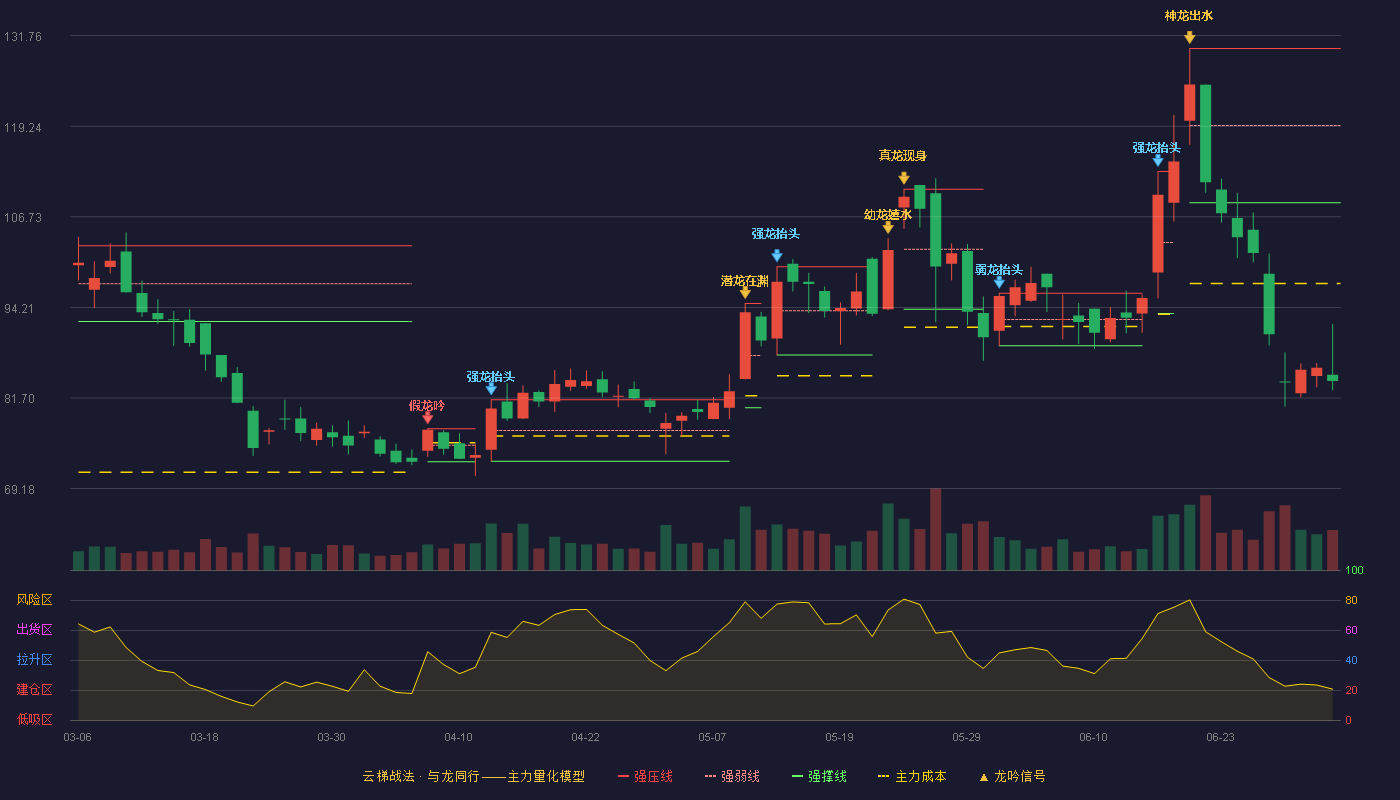Viewport: 1400px width, 800px height.
Task: Click the 出货区 zone label
Action: click(34, 630)
